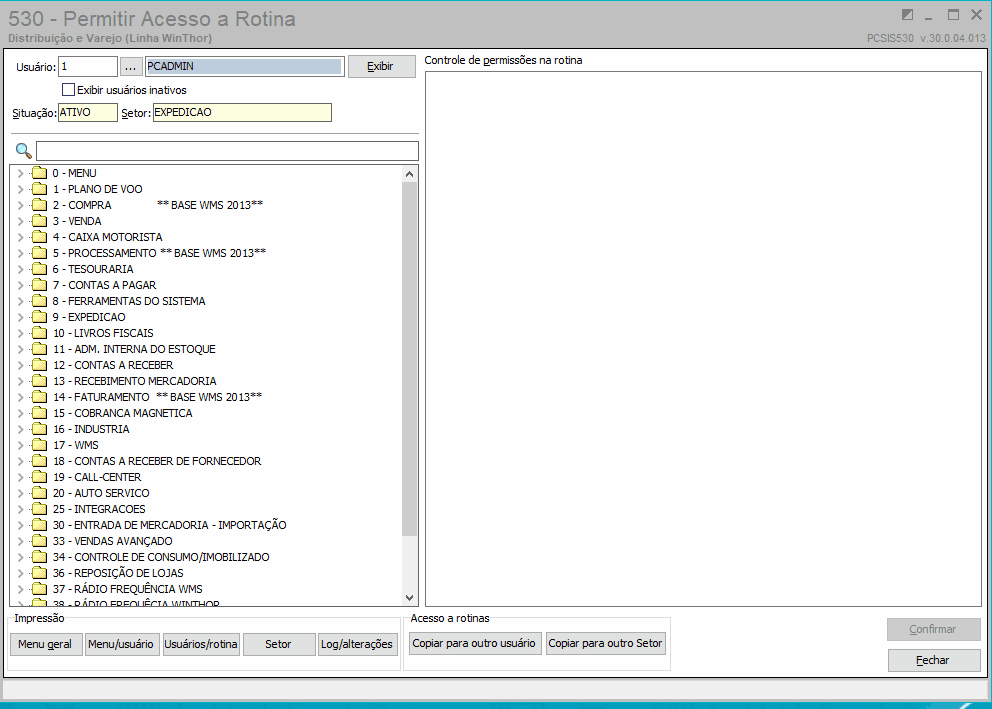This screenshot has width=992, height=709.
Task: Enable Exibir usuários inativos checkbox
Action: (68, 90)
